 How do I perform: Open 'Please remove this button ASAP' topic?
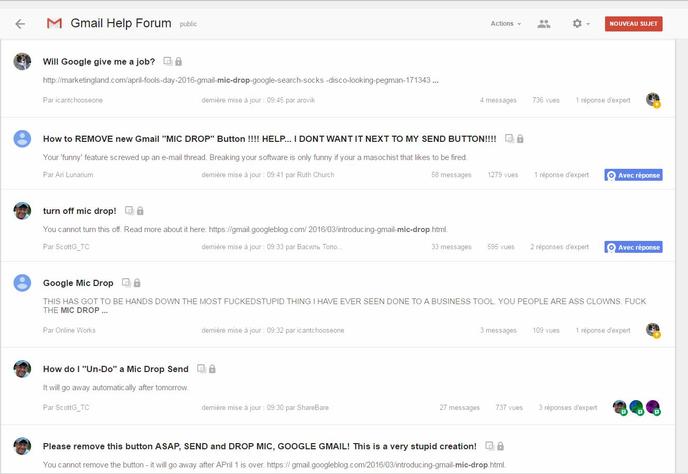tap(259, 446)
